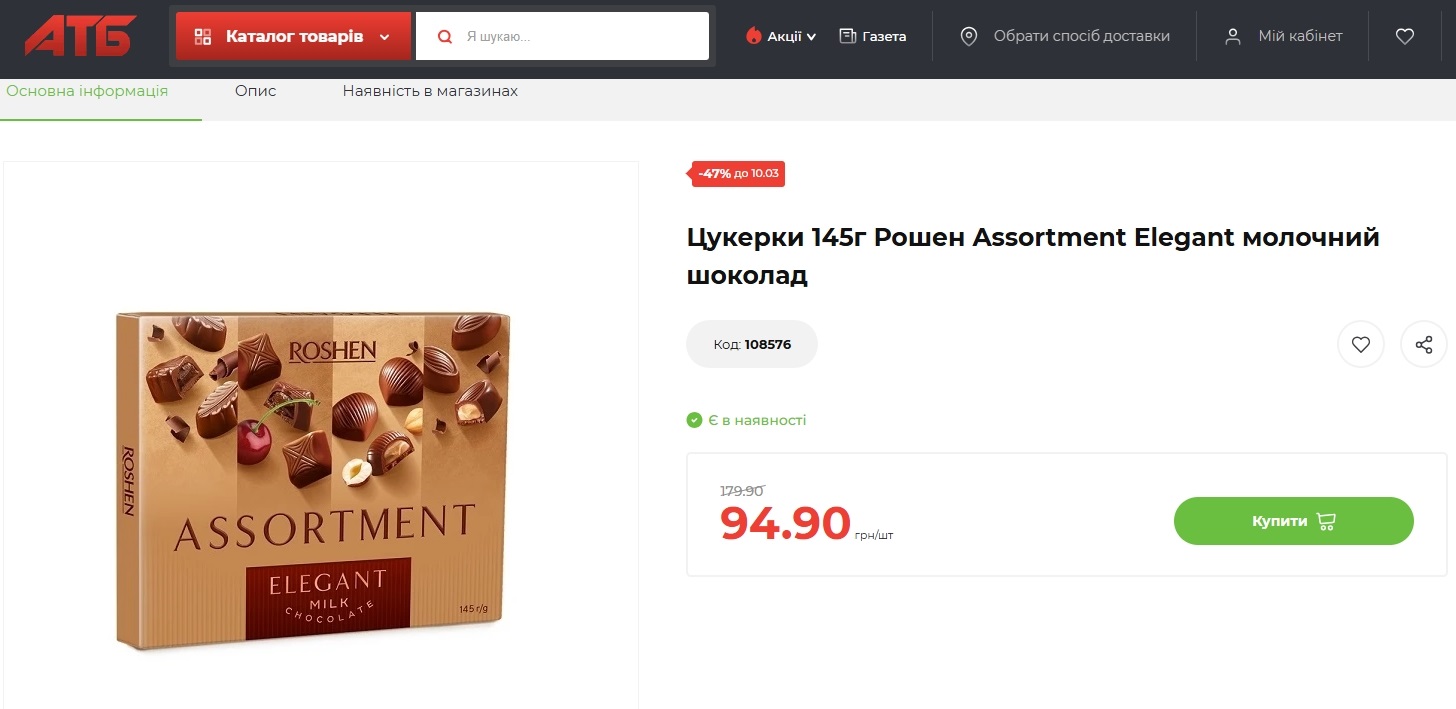Click Обрати спосіб доставки link
Screen dimensions: 1456x709
1081,36
